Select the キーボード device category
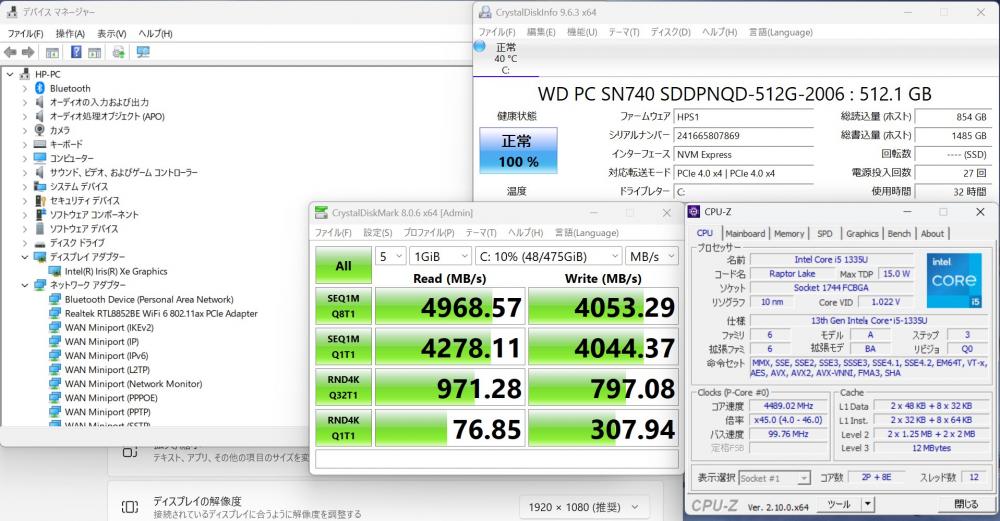 [x=66, y=144]
